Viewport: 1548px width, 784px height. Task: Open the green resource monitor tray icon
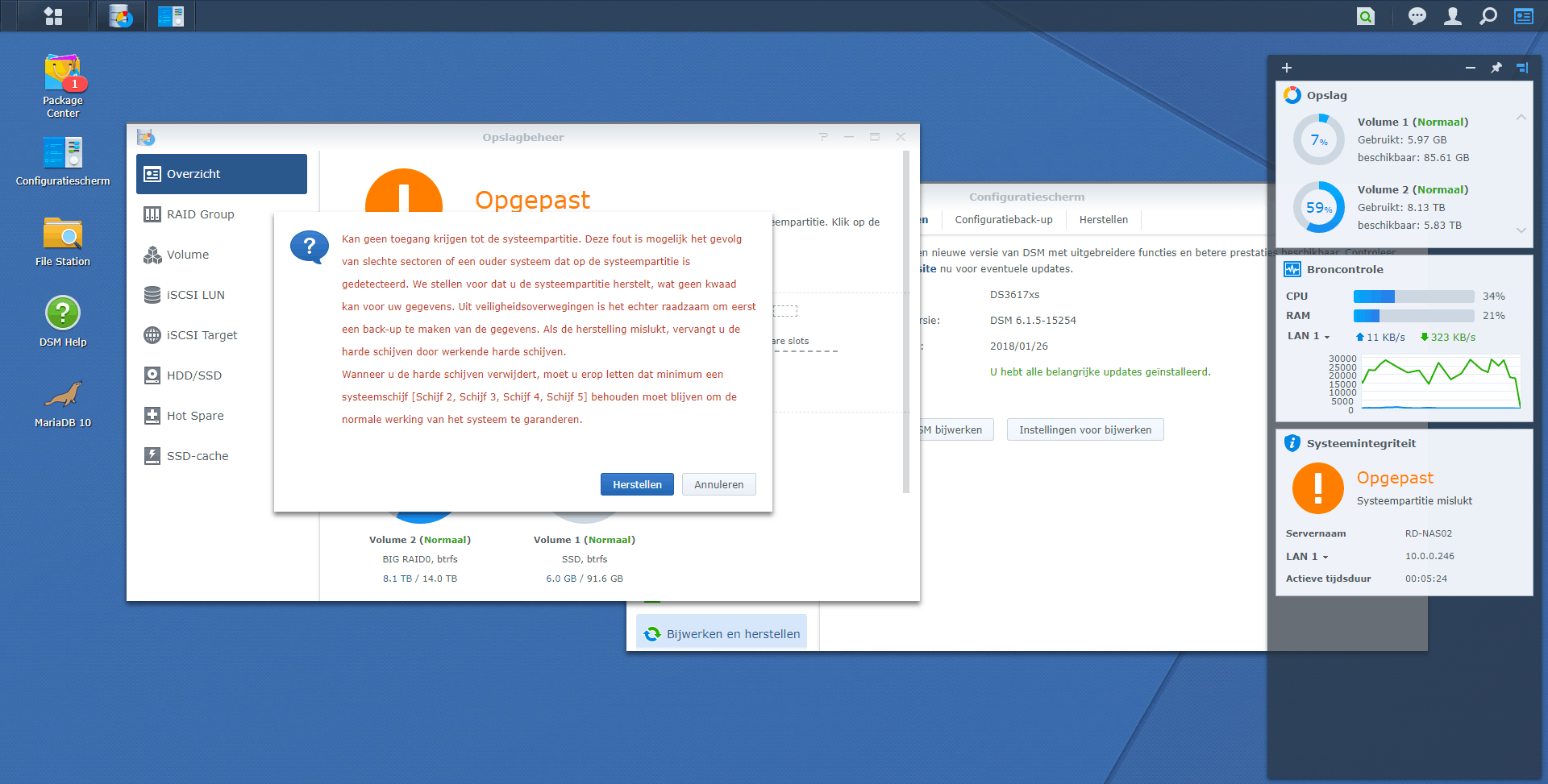point(1366,16)
